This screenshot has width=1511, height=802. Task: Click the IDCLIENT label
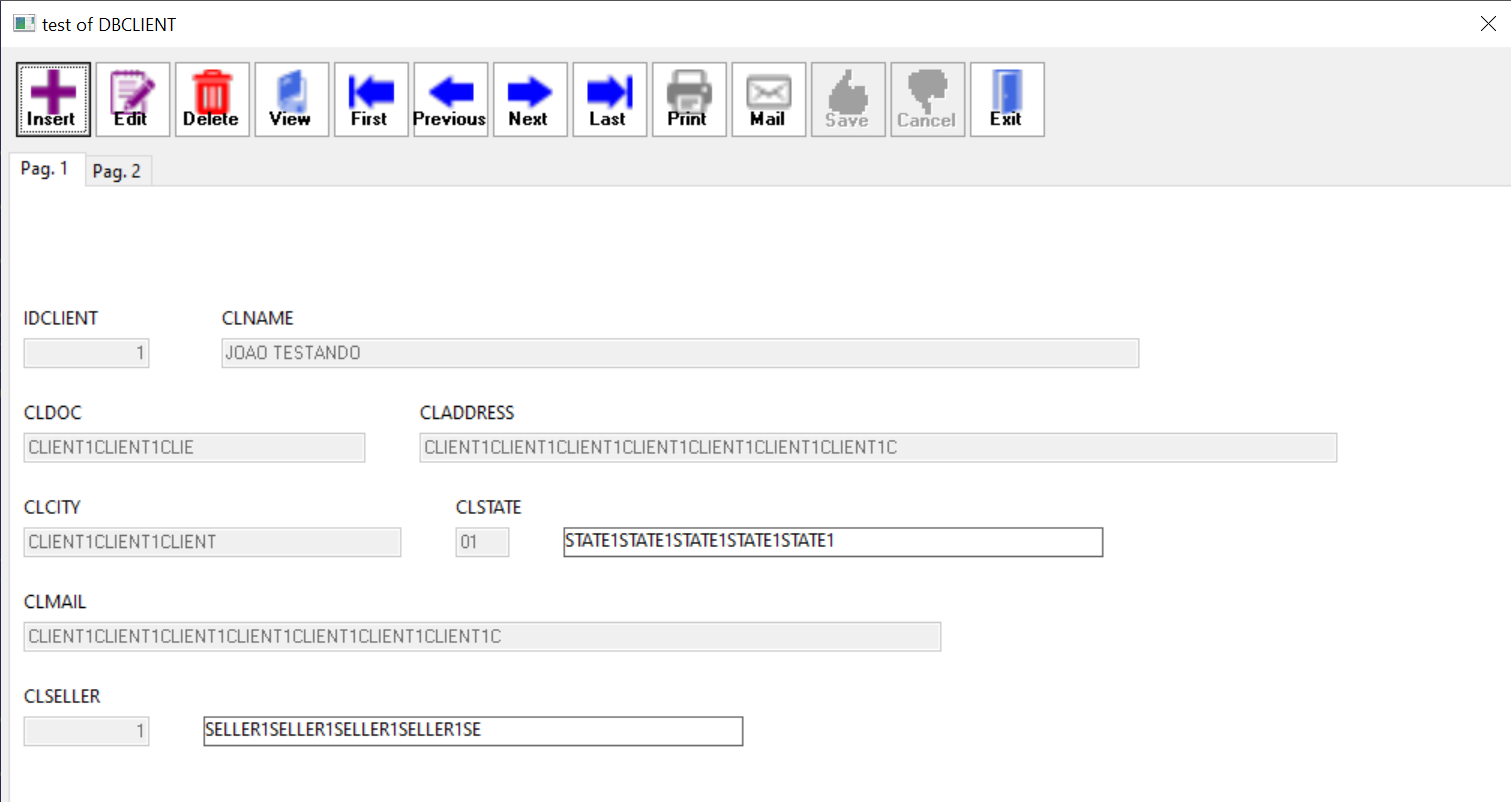tap(61, 318)
